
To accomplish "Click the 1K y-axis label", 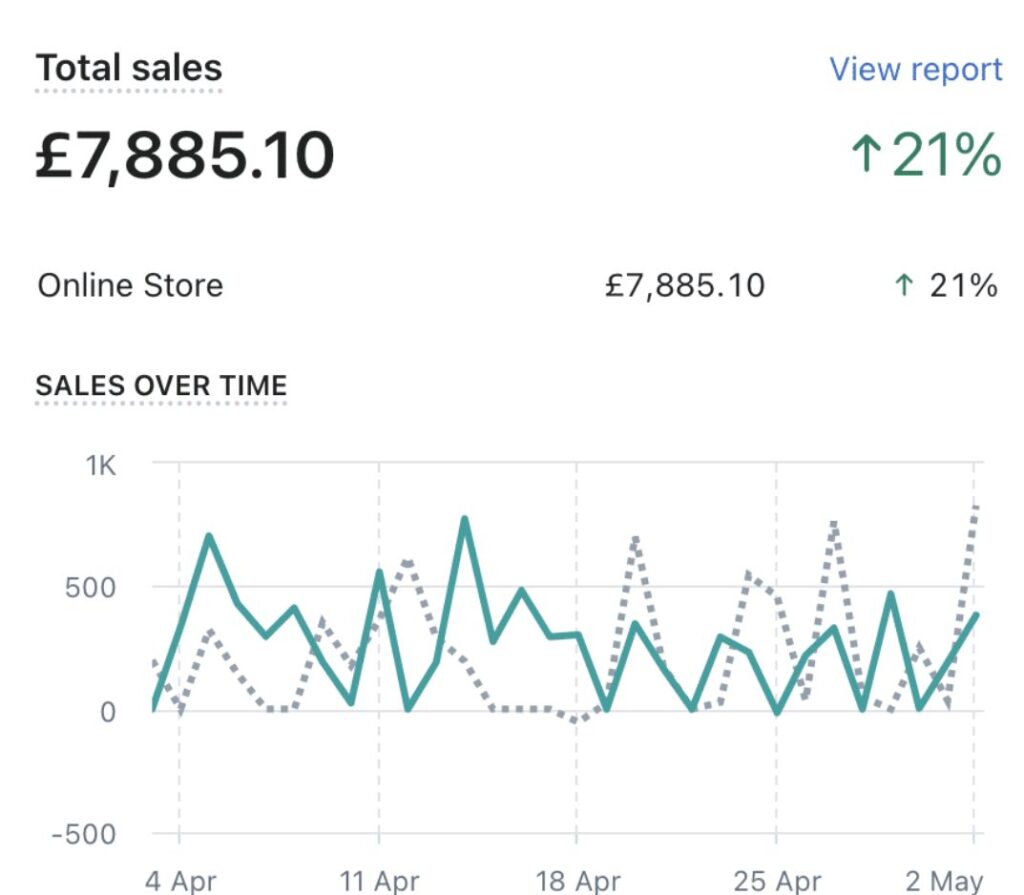I will tap(100, 467).
